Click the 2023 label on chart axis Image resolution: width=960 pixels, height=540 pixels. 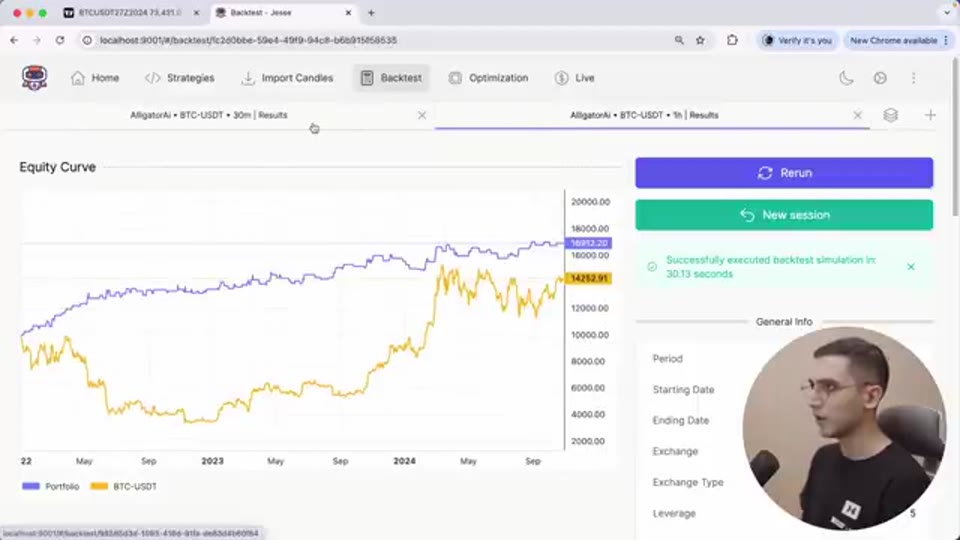[x=212, y=461]
